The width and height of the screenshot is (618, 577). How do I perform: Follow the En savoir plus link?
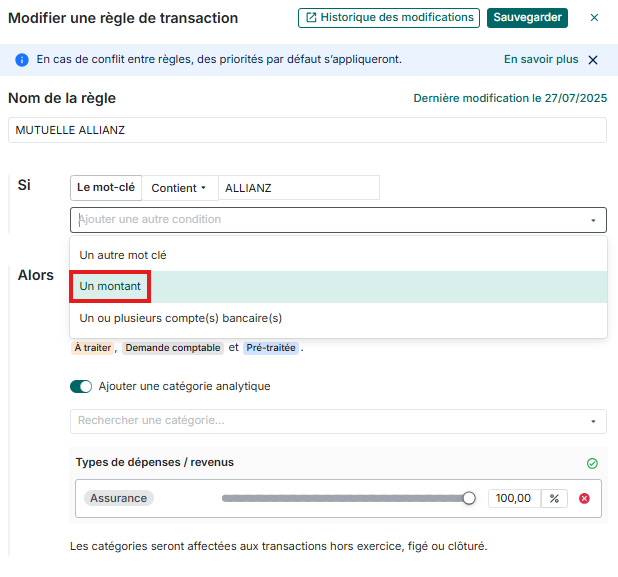[x=540, y=60]
